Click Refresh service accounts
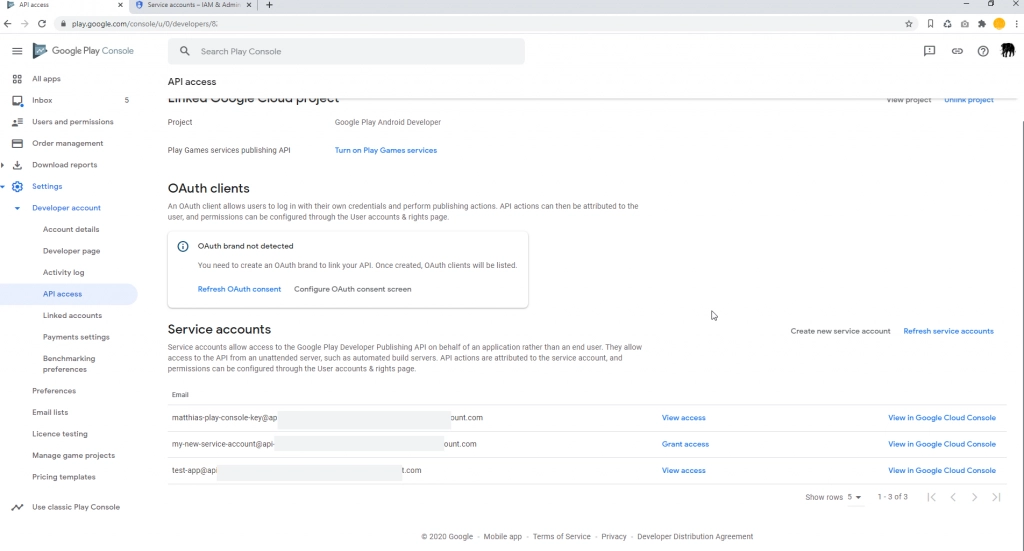 [x=948, y=332]
